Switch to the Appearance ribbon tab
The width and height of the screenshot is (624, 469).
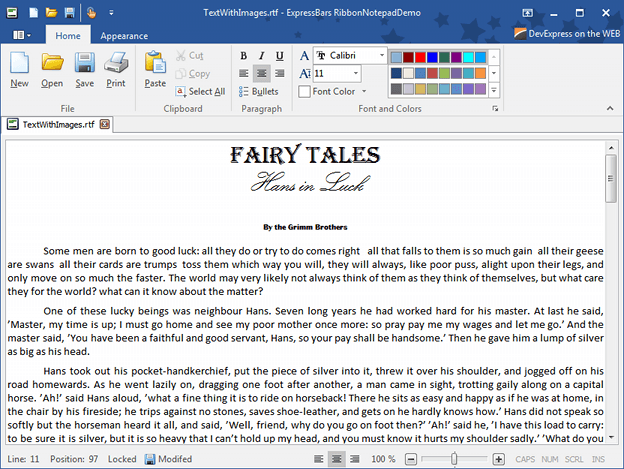click(124, 35)
